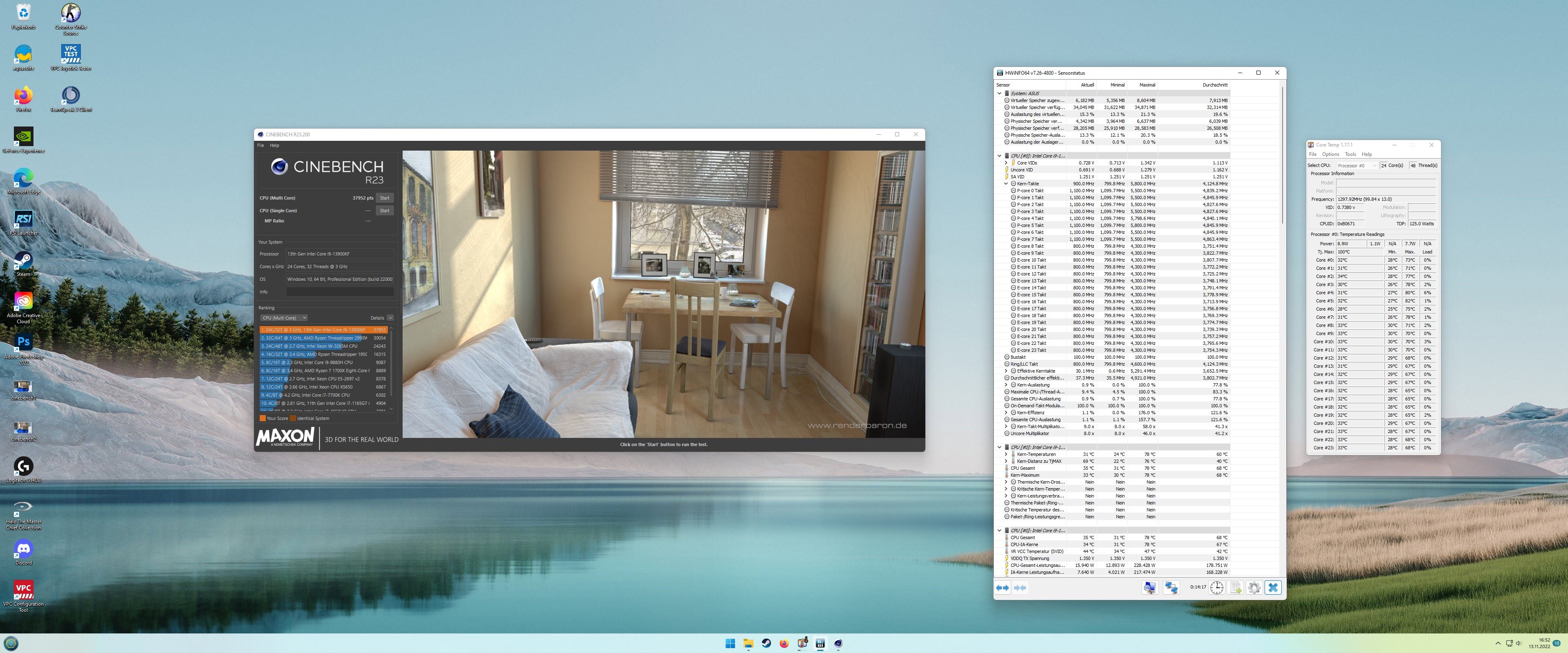Start Cinebench CPU Single Core test
The height and width of the screenshot is (653, 1568).
385,211
